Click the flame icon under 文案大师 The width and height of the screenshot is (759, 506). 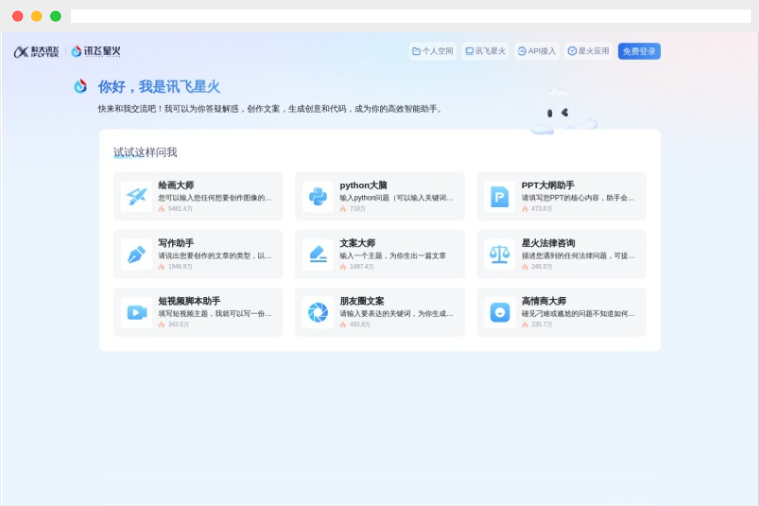click(x=343, y=267)
